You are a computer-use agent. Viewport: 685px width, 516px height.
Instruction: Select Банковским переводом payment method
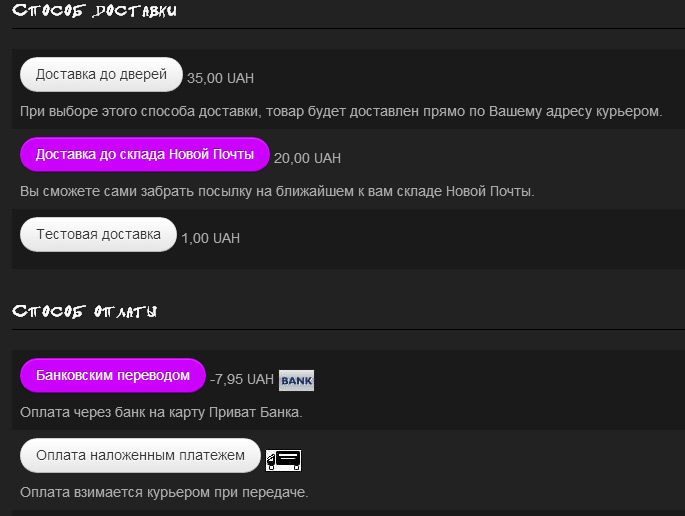[x=112, y=376]
